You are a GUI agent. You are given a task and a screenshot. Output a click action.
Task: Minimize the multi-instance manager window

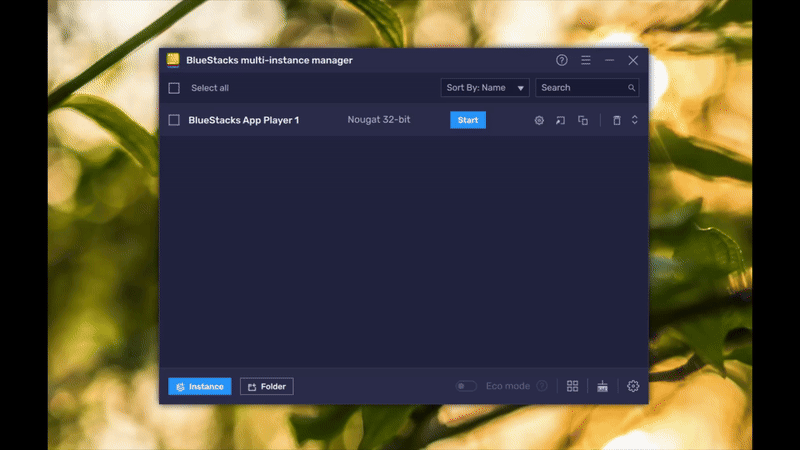pos(609,60)
